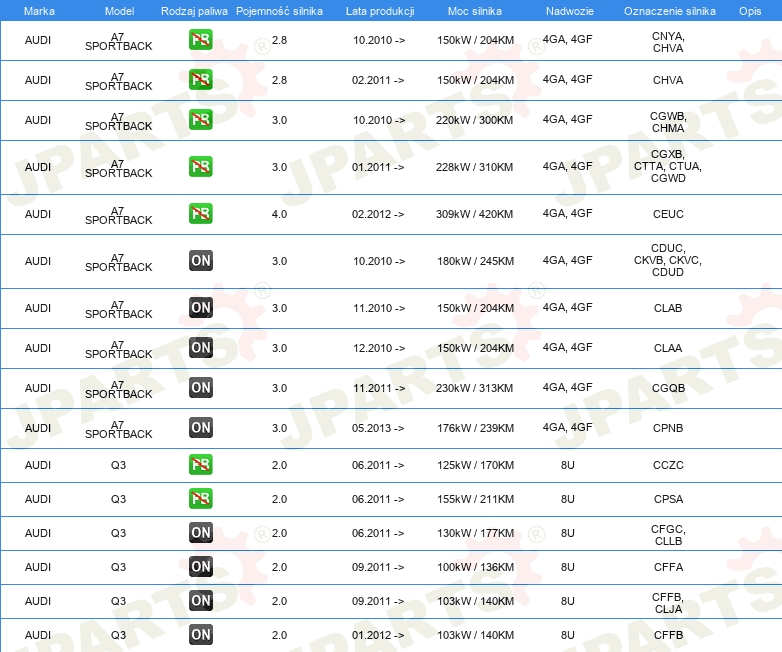
Task: Click the CLAB engine code
Action: click(668, 308)
